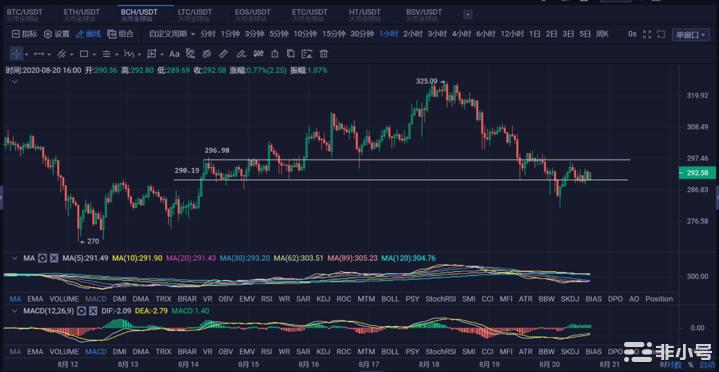Image resolution: width=719 pixels, height=372 pixels.
Task: Toggle the 画线 drawing mode
Action: 88,34
